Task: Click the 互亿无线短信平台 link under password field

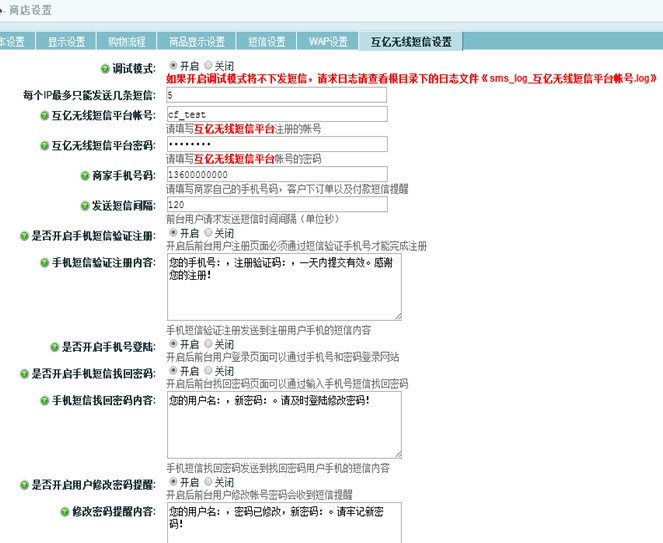Action: (x=234, y=159)
